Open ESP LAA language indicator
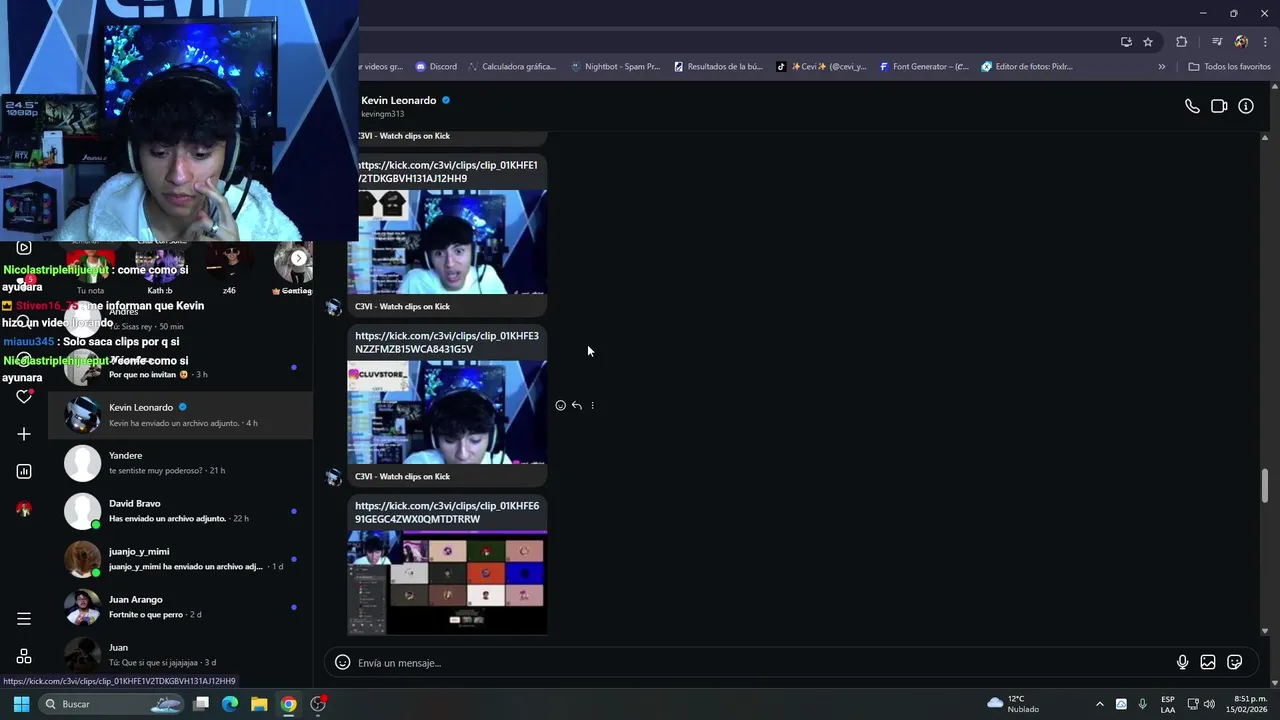Screen dimensions: 1280x720 [x=1168, y=704]
